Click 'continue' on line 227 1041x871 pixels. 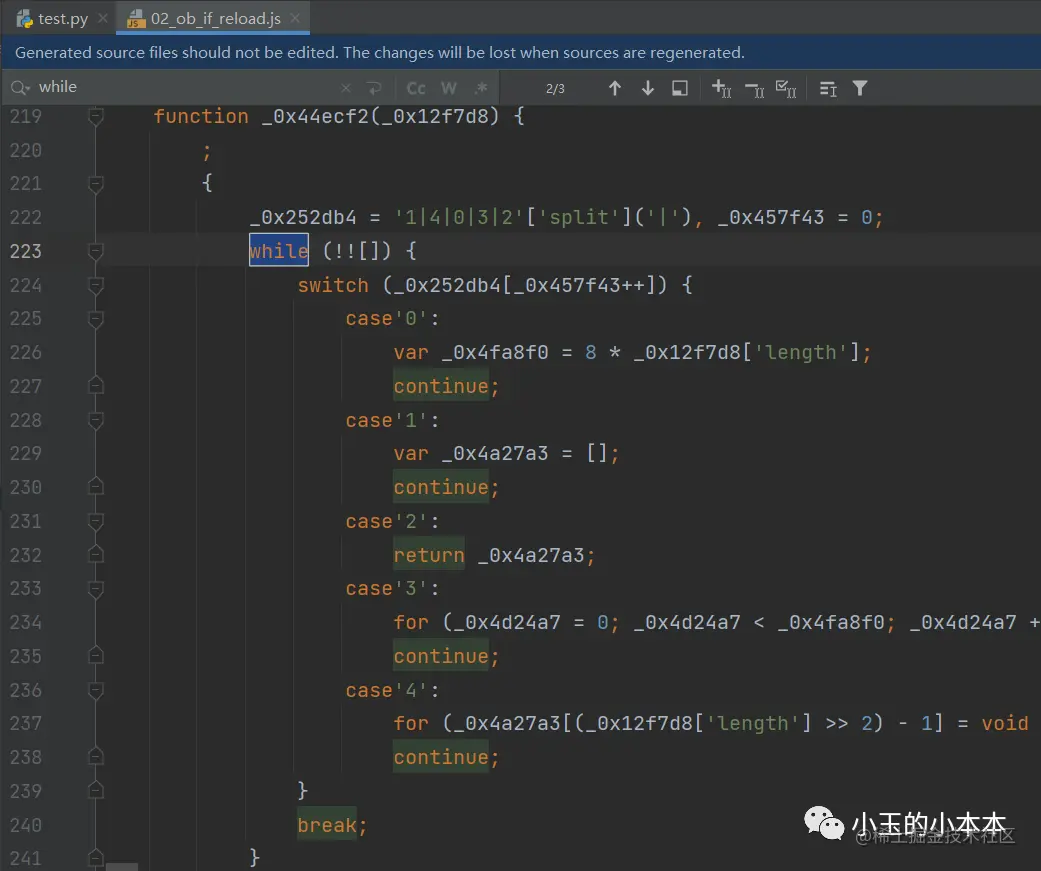tap(441, 386)
